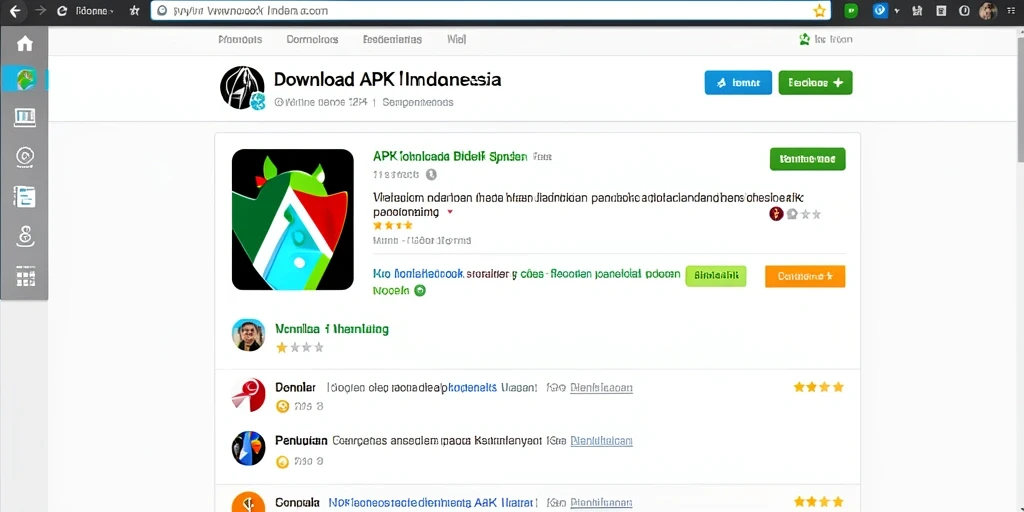Open the dark round app icon in the Penuuian row
This screenshot has width=1024, height=512.
pos(248,448)
